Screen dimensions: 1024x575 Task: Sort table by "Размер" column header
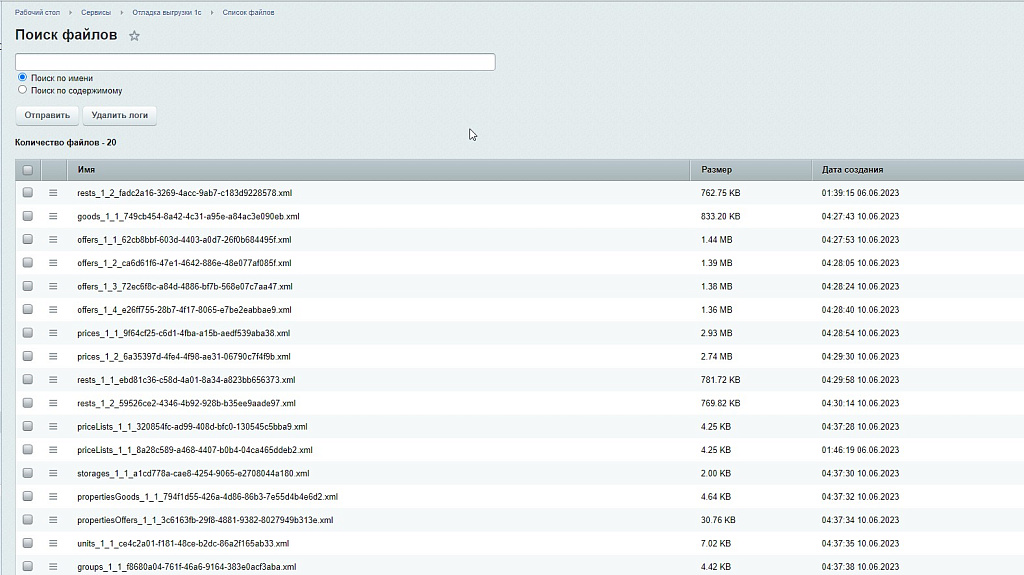[717, 170]
